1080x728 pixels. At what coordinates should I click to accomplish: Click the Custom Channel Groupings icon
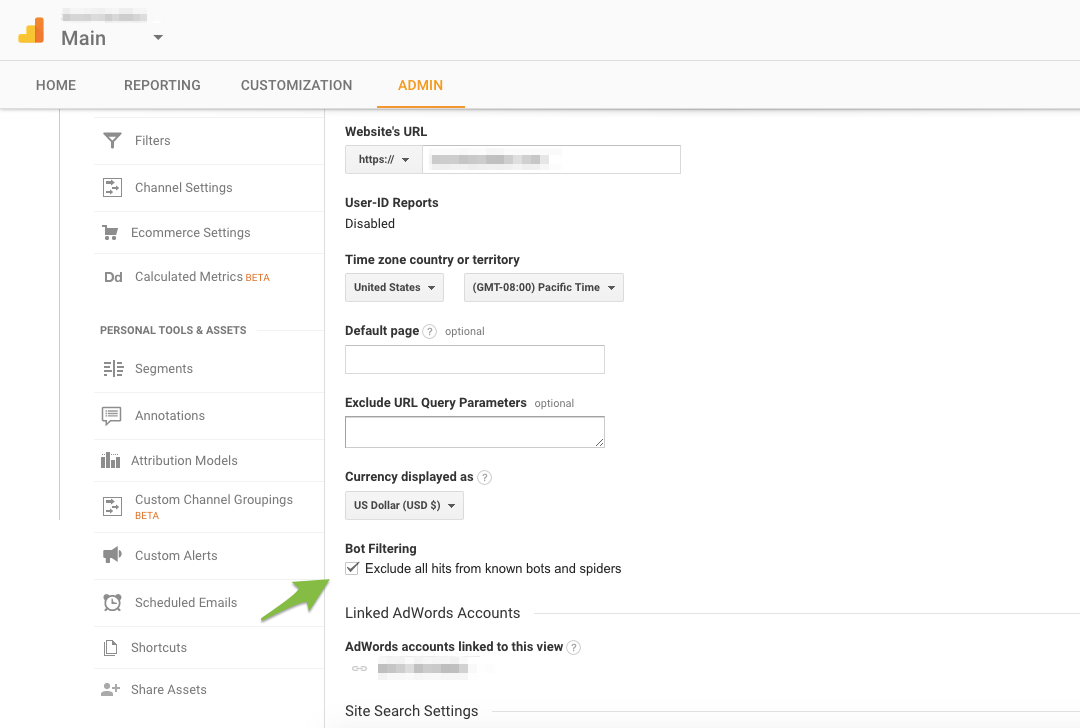pyautogui.click(x=112, y=506)
